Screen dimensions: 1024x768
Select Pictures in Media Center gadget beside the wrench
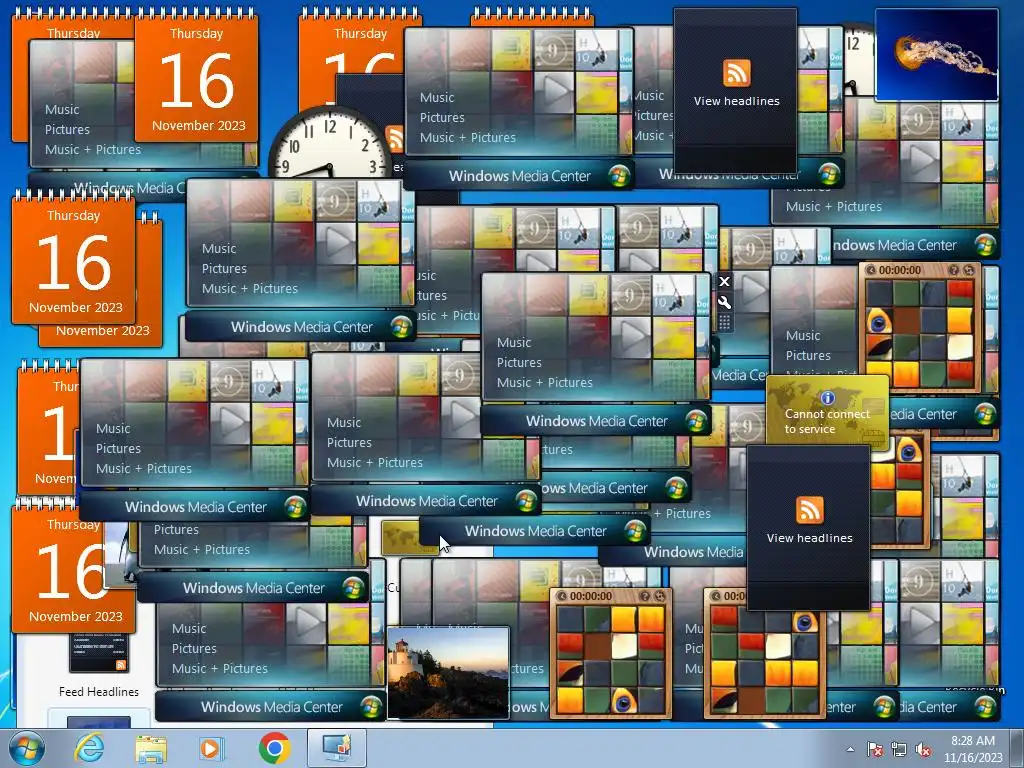(x=519, y=362)
